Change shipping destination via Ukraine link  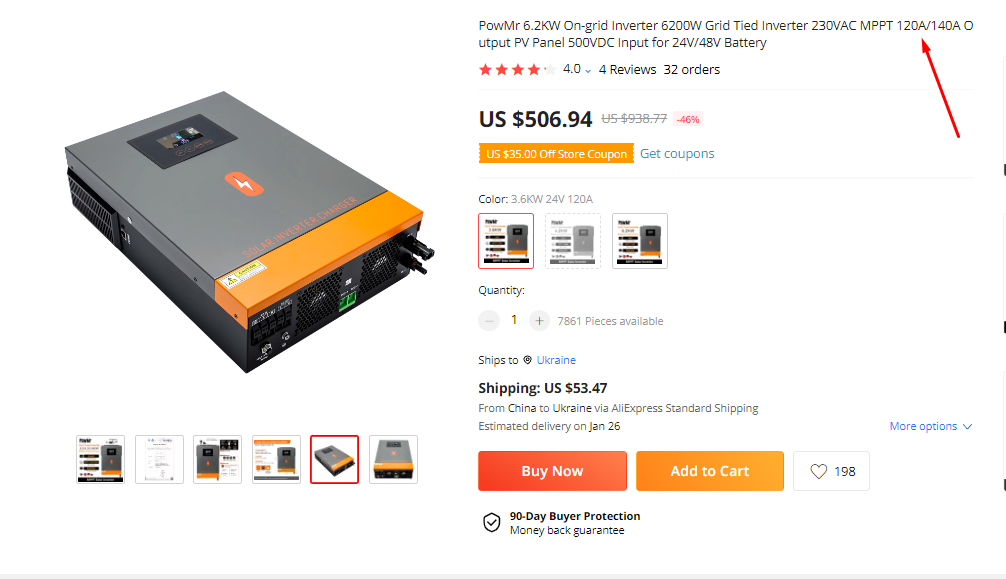coord(556,360)
